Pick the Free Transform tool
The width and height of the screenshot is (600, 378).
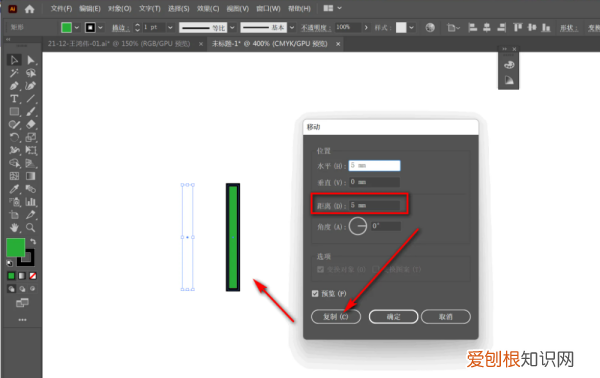[31, 150]
